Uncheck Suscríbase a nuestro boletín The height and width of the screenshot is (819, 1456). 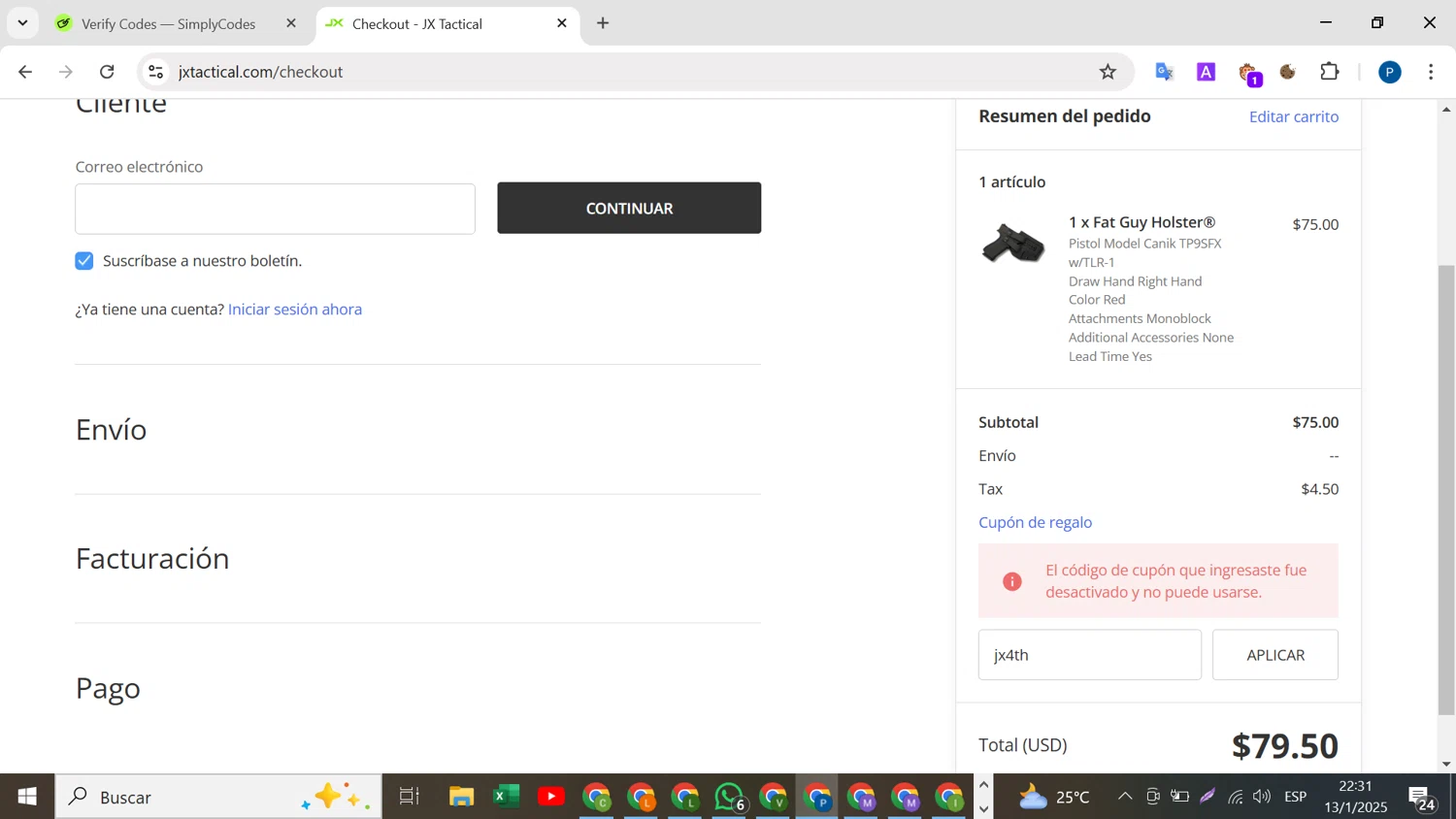84,260
